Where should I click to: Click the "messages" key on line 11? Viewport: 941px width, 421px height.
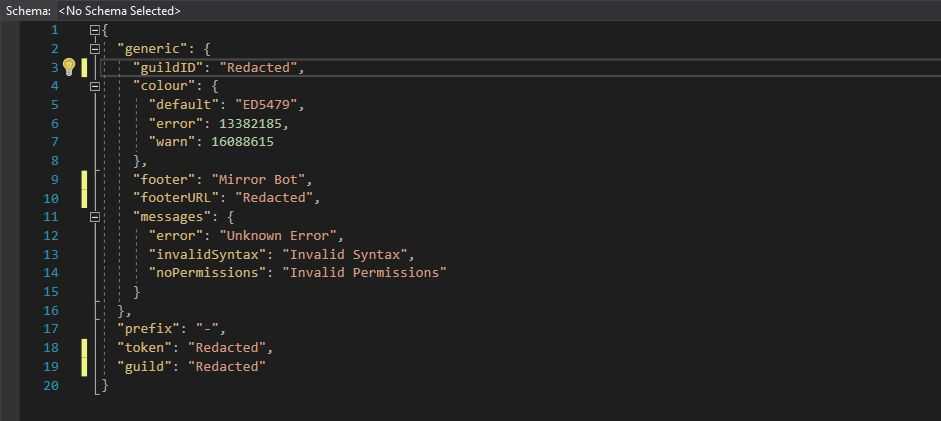click(172, 216)
